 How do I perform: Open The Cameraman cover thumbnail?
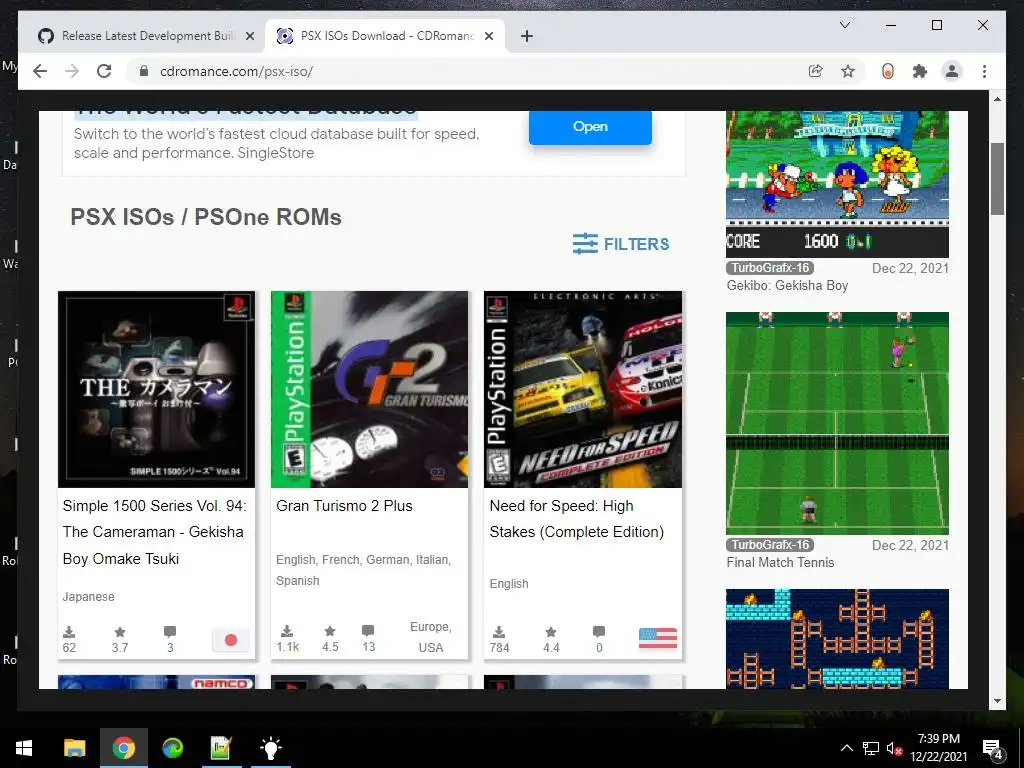156,389
